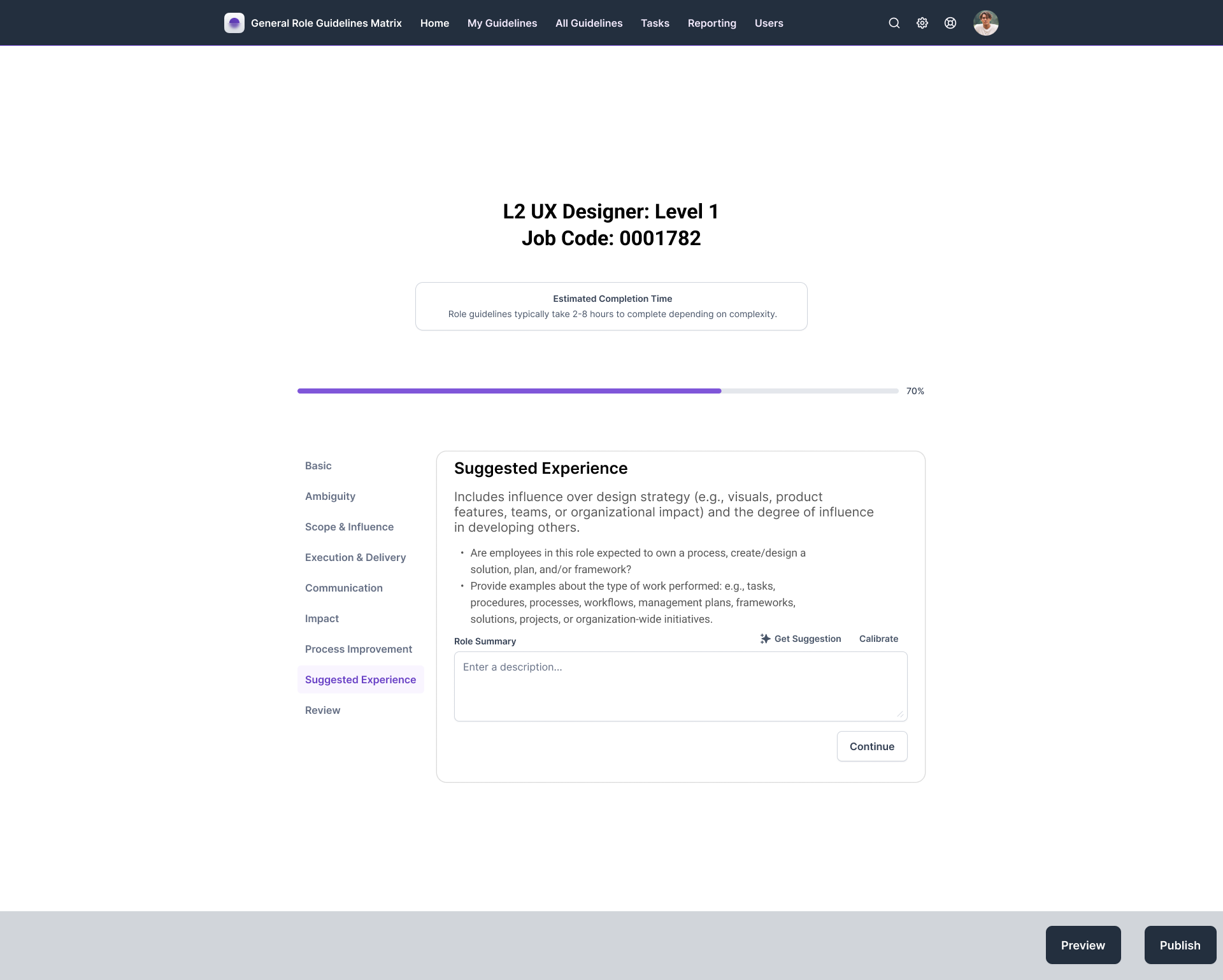Click the 70% progress label

point(915,391)
